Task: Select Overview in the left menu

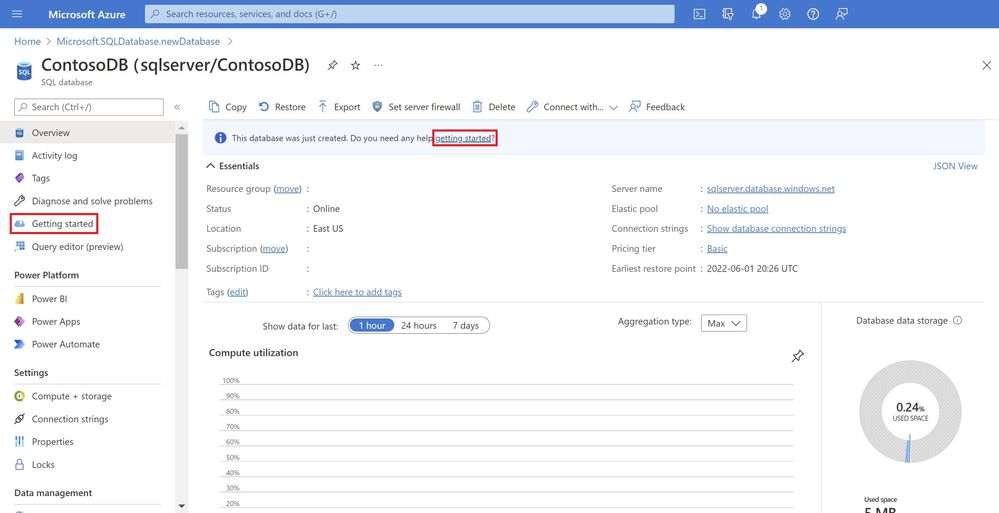Action: [x=87, y=133]
